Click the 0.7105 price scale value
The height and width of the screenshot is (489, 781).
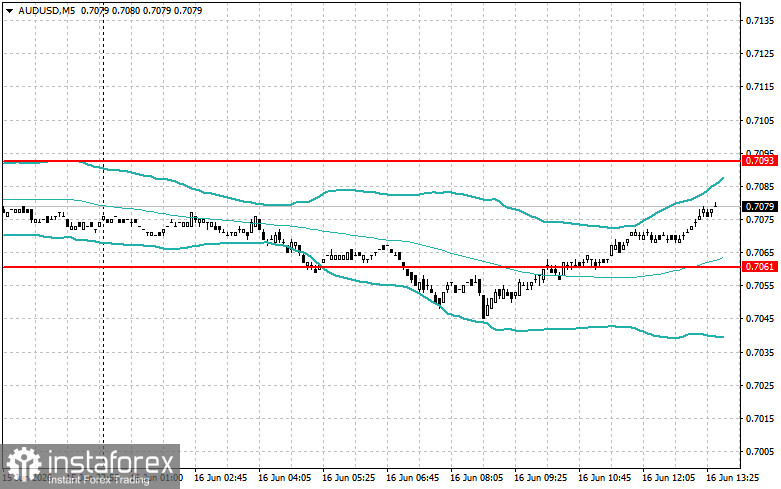click(760, 120)
